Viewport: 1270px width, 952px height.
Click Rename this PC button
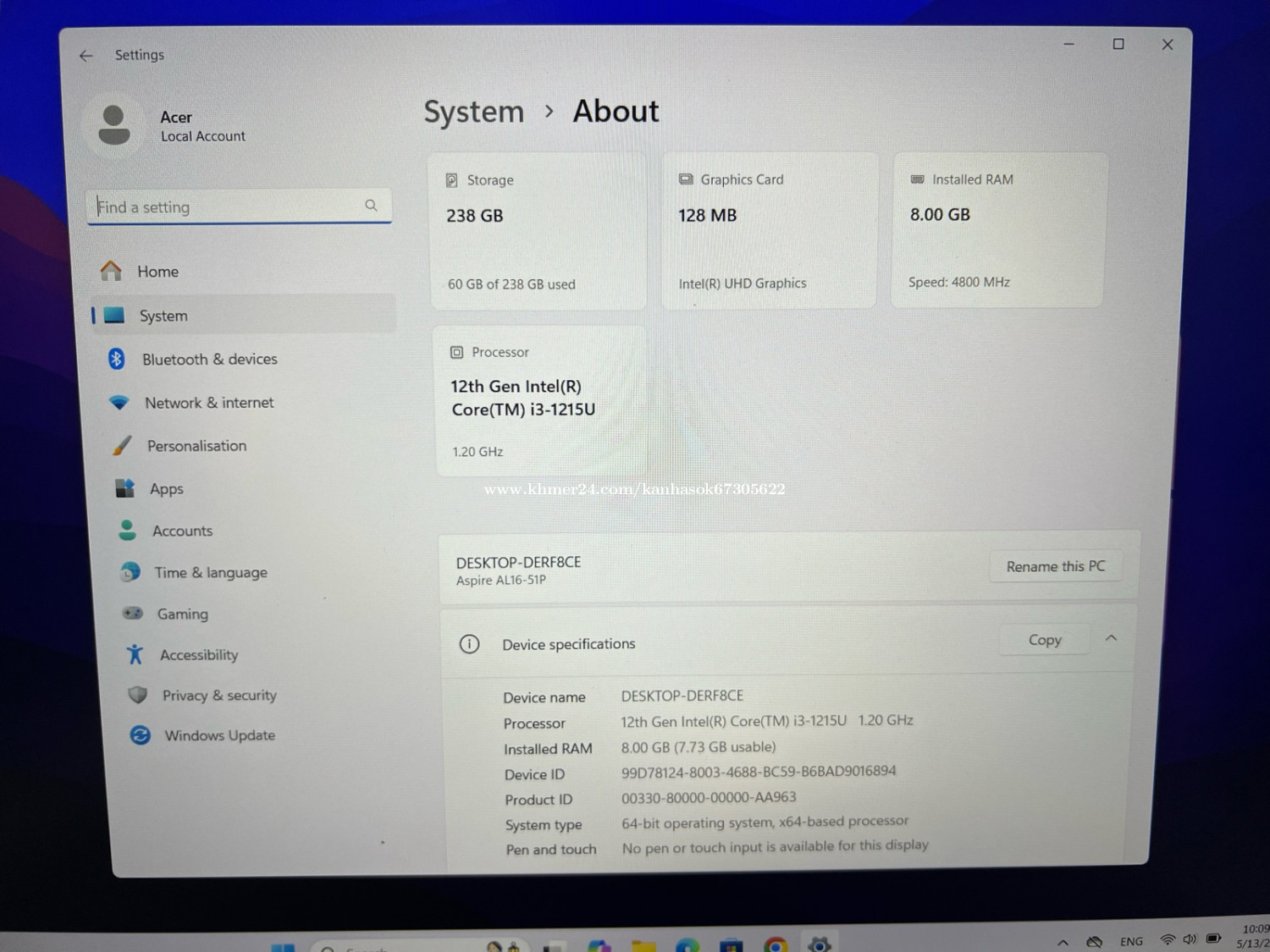[x=1056, y=566]
